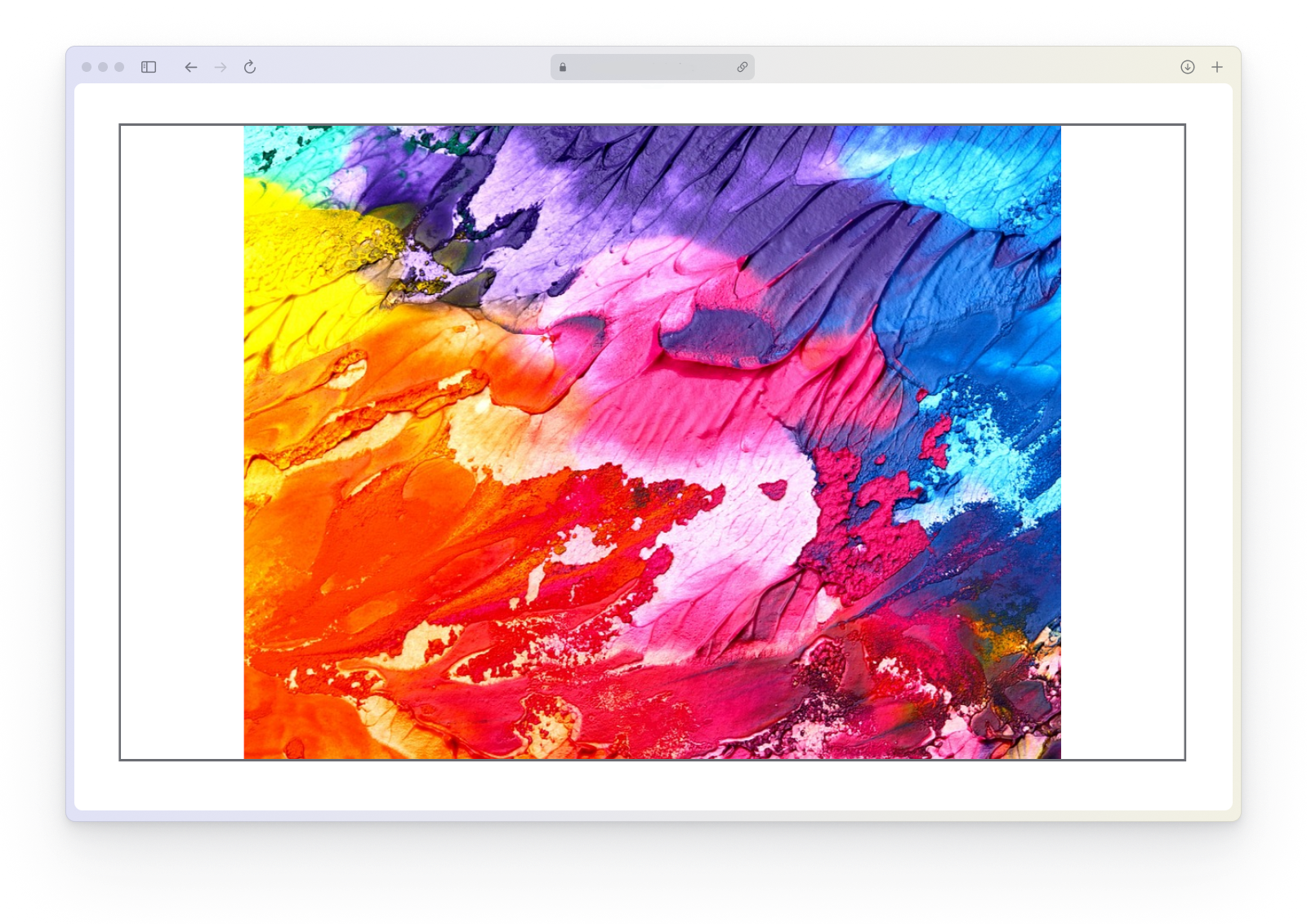This screenshot has height=924, width=1307.
Task: Click the colorful paint image
Action: point(652,442)
